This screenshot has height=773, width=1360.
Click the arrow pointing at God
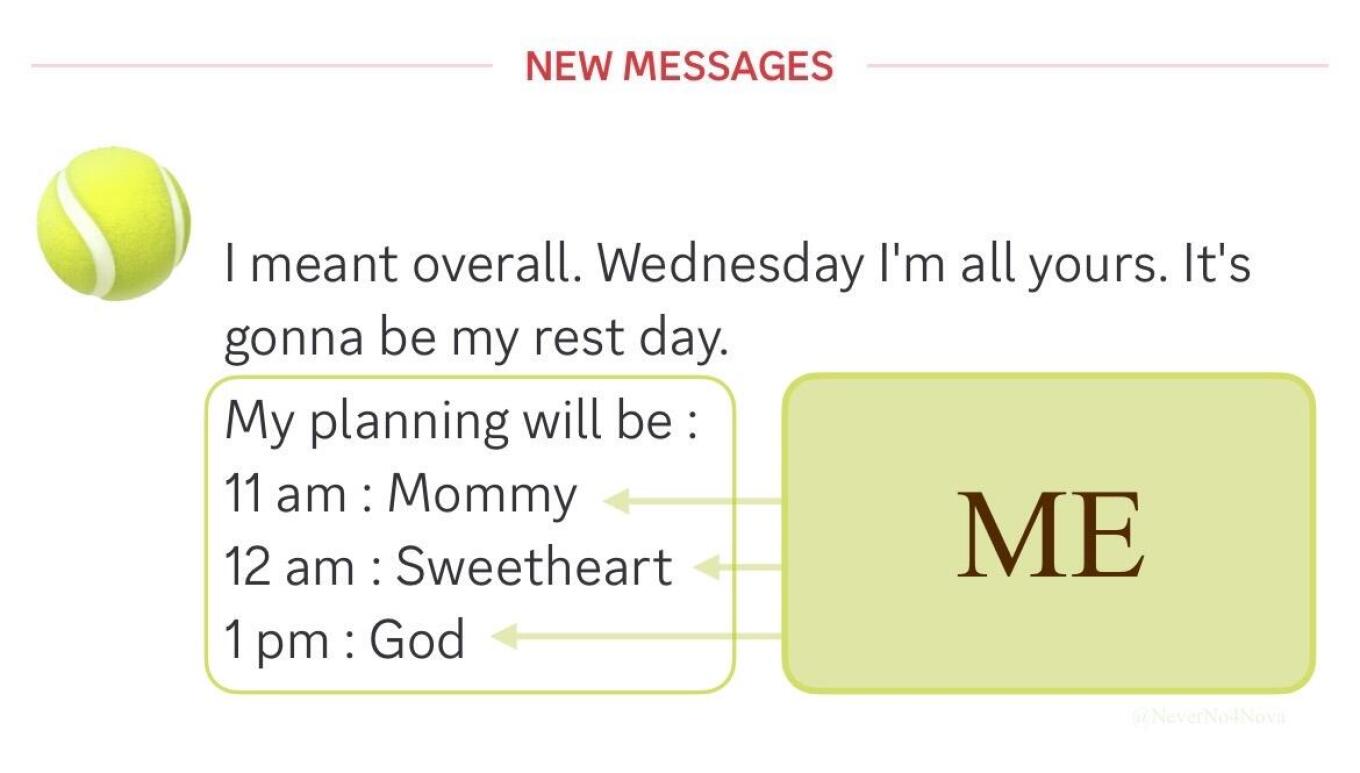pyautogui.click(x=636, y=635)
